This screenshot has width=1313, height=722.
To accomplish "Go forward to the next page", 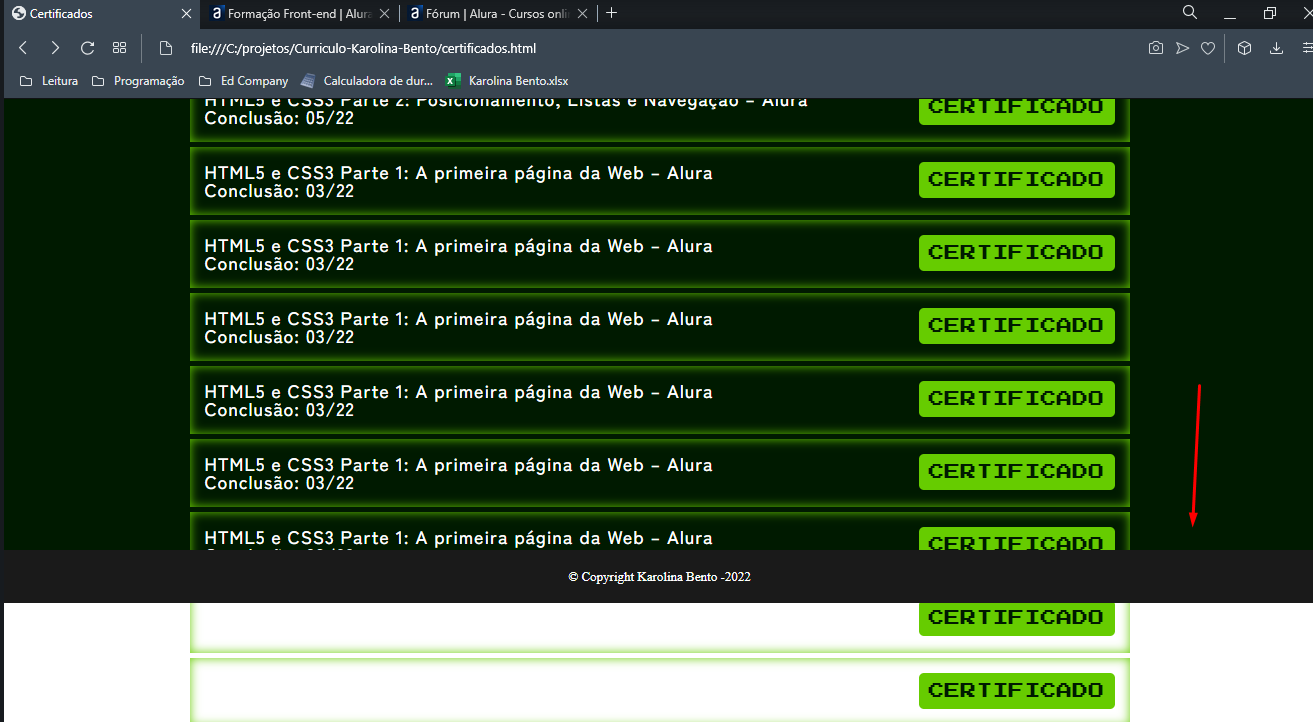I will tap(55, 48).
